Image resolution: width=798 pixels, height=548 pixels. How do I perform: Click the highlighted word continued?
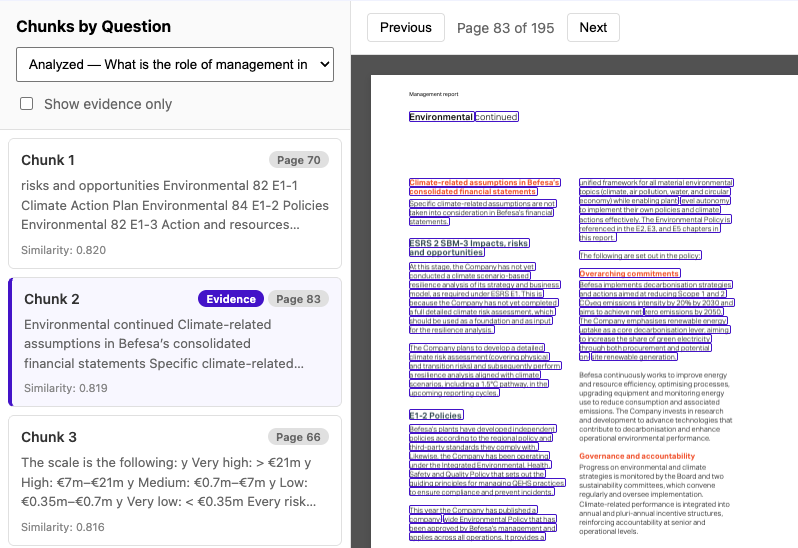[497, 117]
